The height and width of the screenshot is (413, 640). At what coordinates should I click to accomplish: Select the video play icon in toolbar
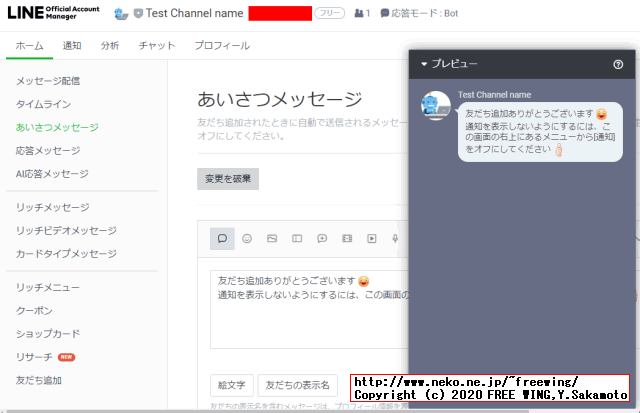point(372,238)
